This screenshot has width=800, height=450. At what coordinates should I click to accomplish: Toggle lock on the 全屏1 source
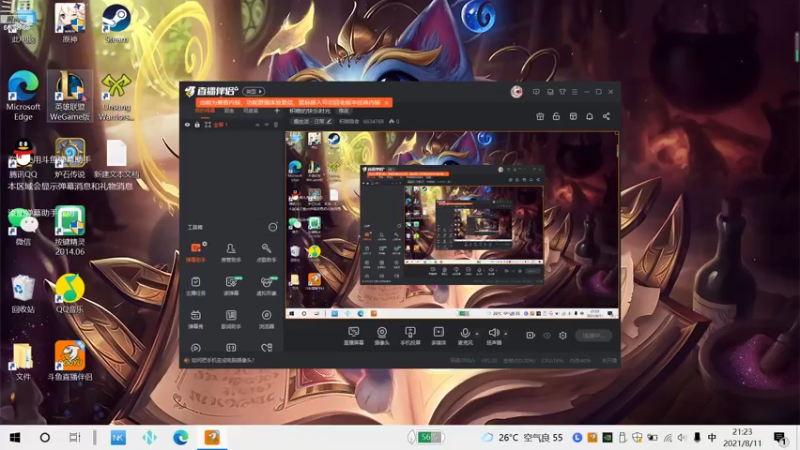tap(197, 124)
